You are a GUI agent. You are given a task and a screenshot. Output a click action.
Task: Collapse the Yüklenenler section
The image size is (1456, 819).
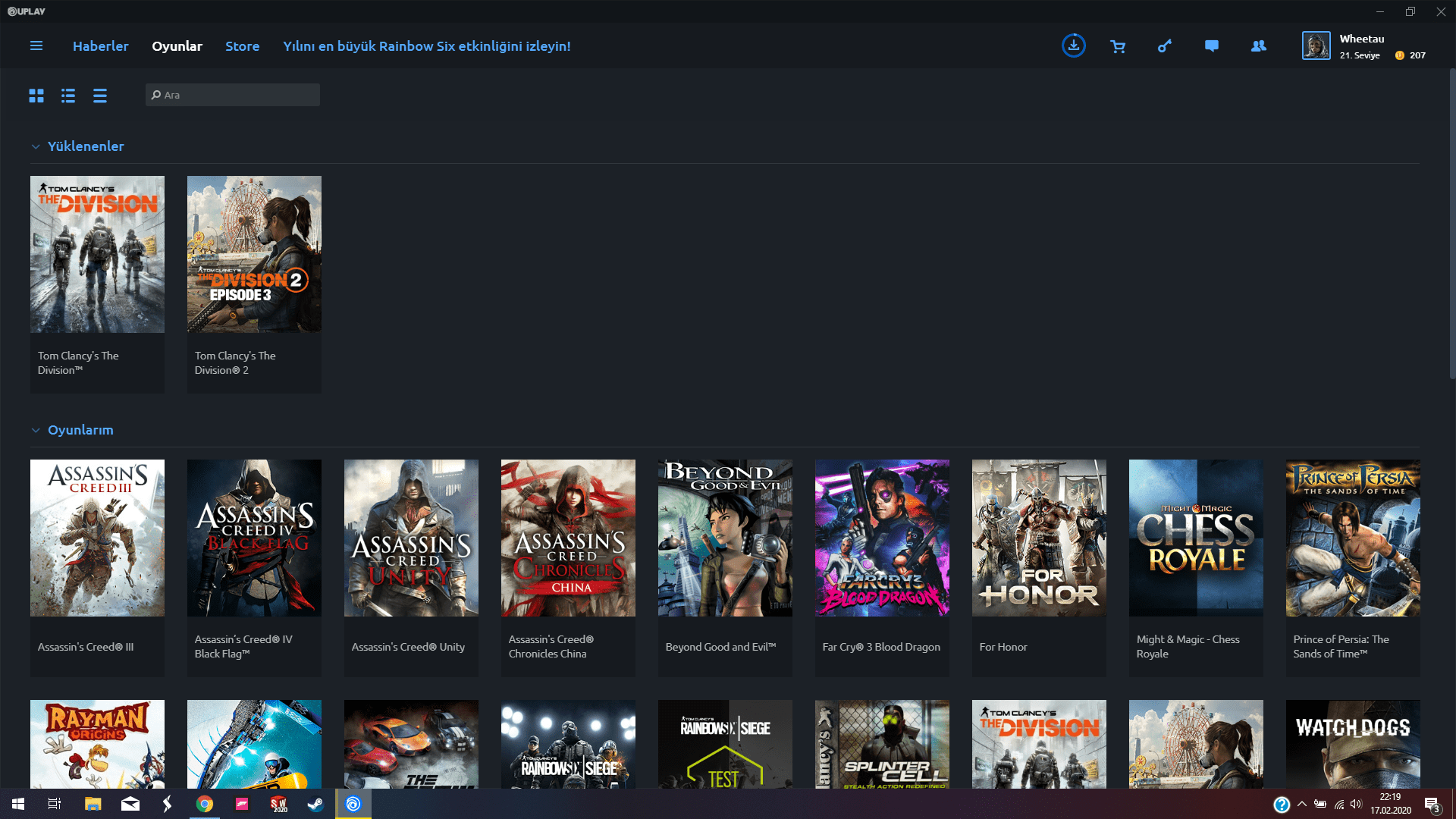pos(36,146)
